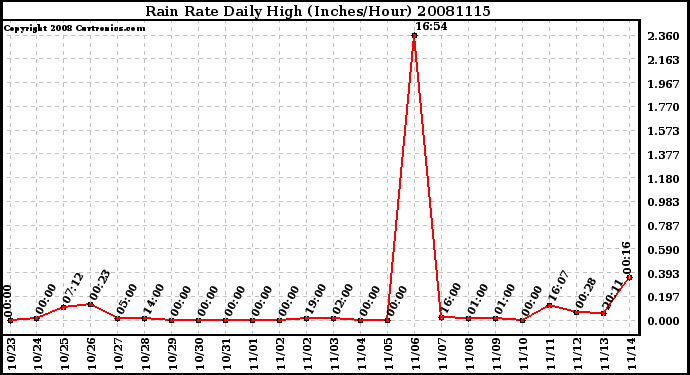
Task: Click the 11/10 date label
Action: [524, 353]
